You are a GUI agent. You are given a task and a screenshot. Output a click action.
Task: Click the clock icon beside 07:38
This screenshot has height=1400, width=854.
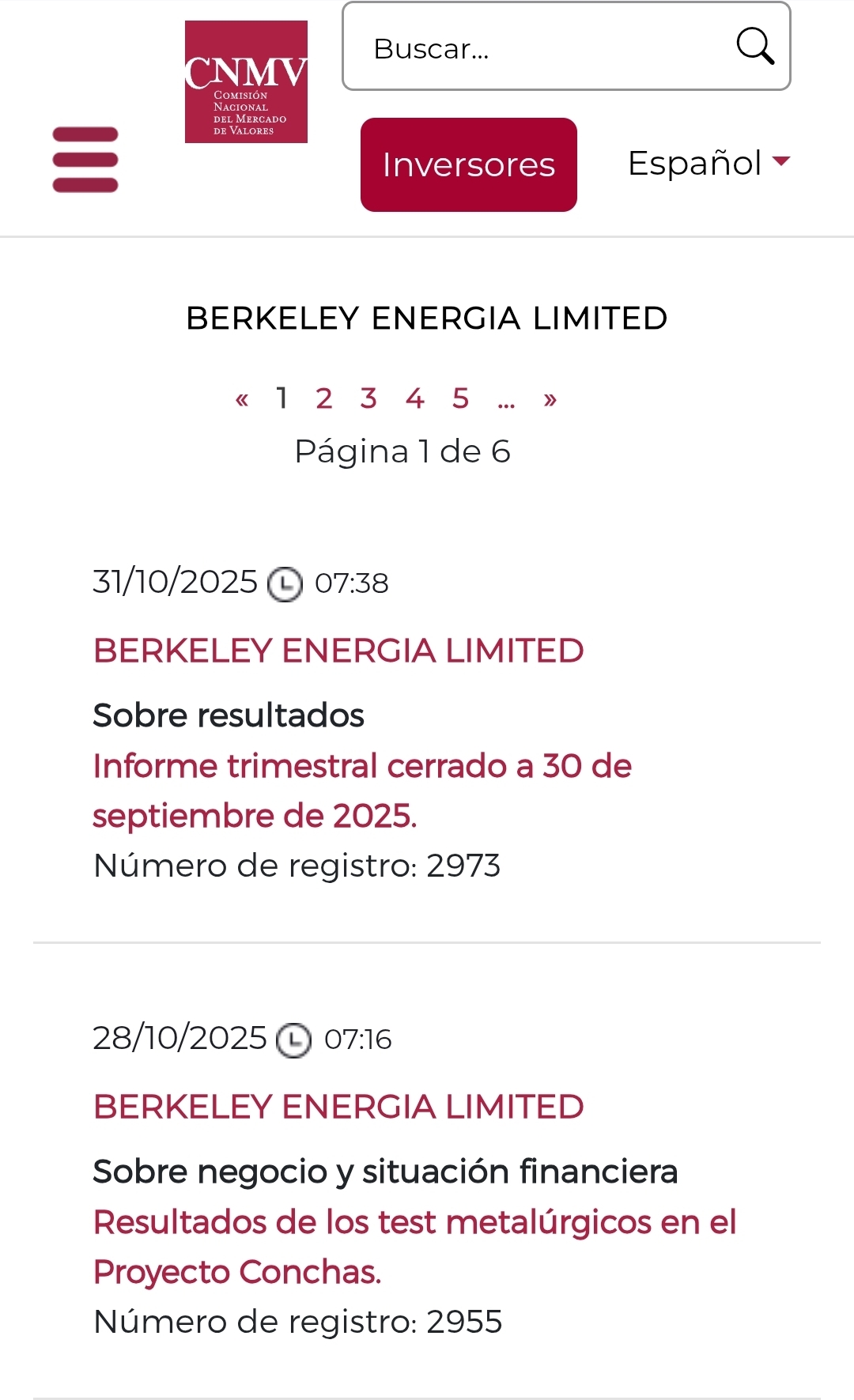[285, 585]
